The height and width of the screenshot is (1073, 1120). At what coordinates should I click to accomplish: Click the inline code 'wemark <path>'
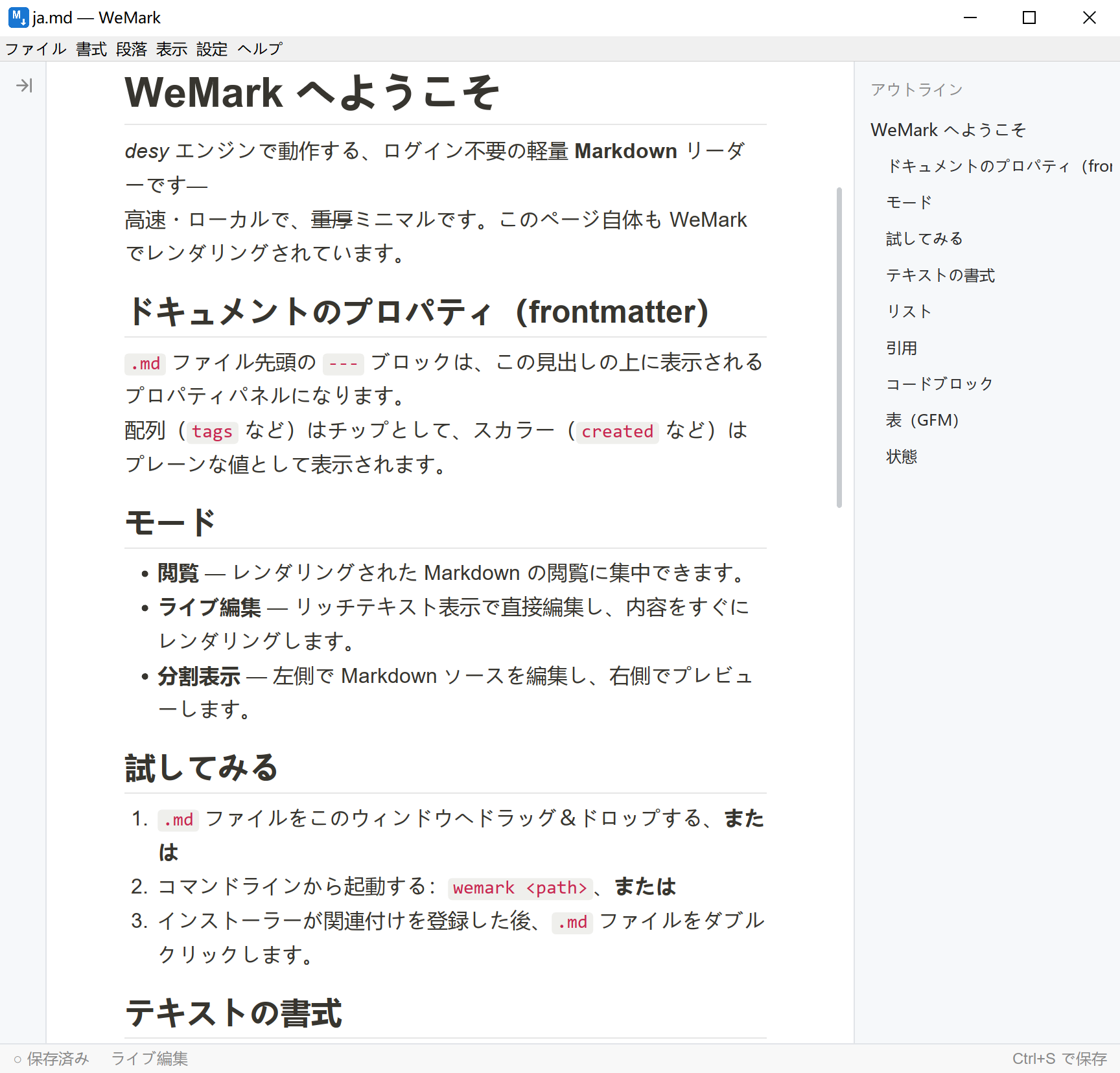point(520,888)
